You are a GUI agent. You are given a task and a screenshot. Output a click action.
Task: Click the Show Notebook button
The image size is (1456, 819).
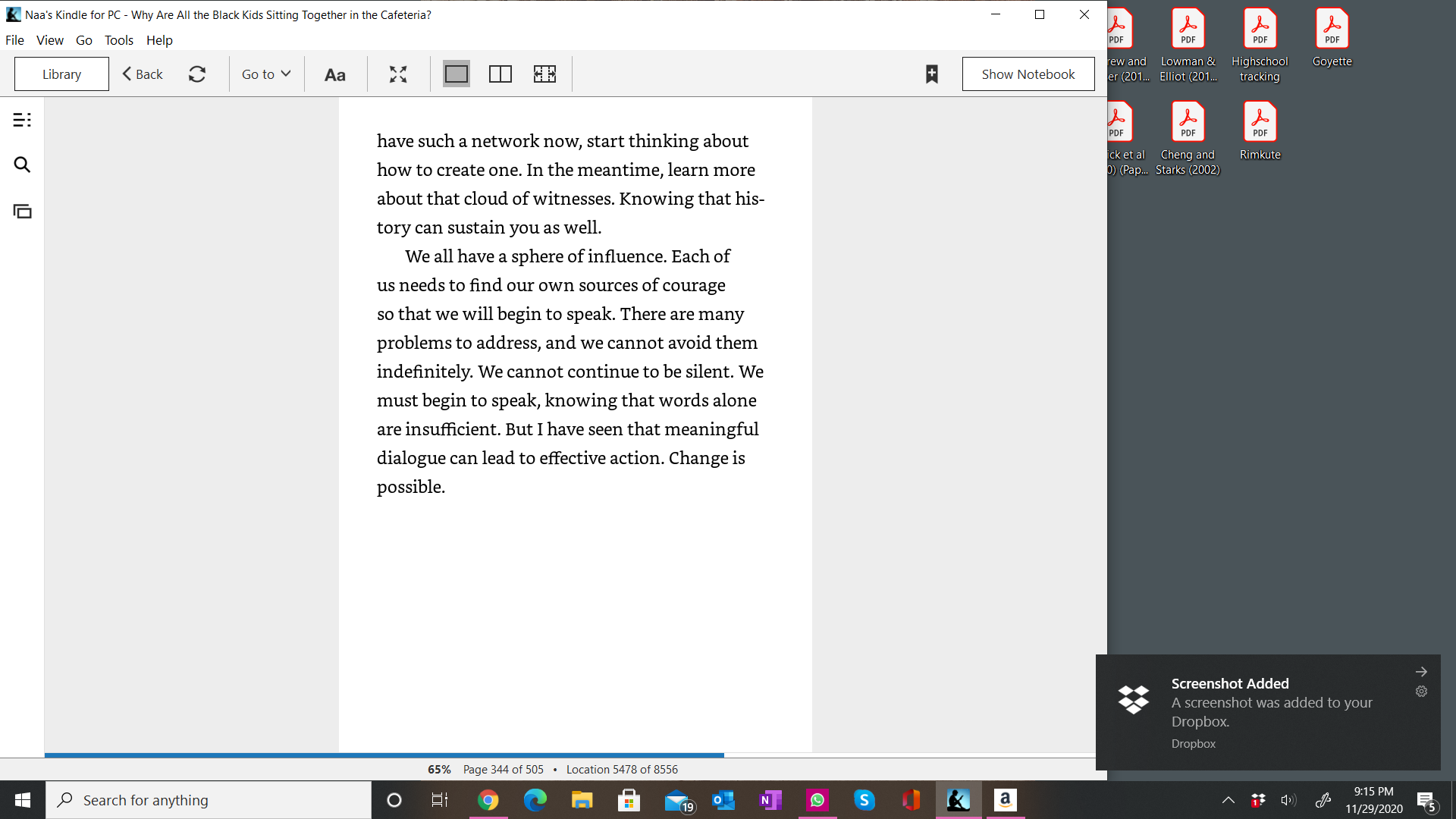click(1028, 74)
